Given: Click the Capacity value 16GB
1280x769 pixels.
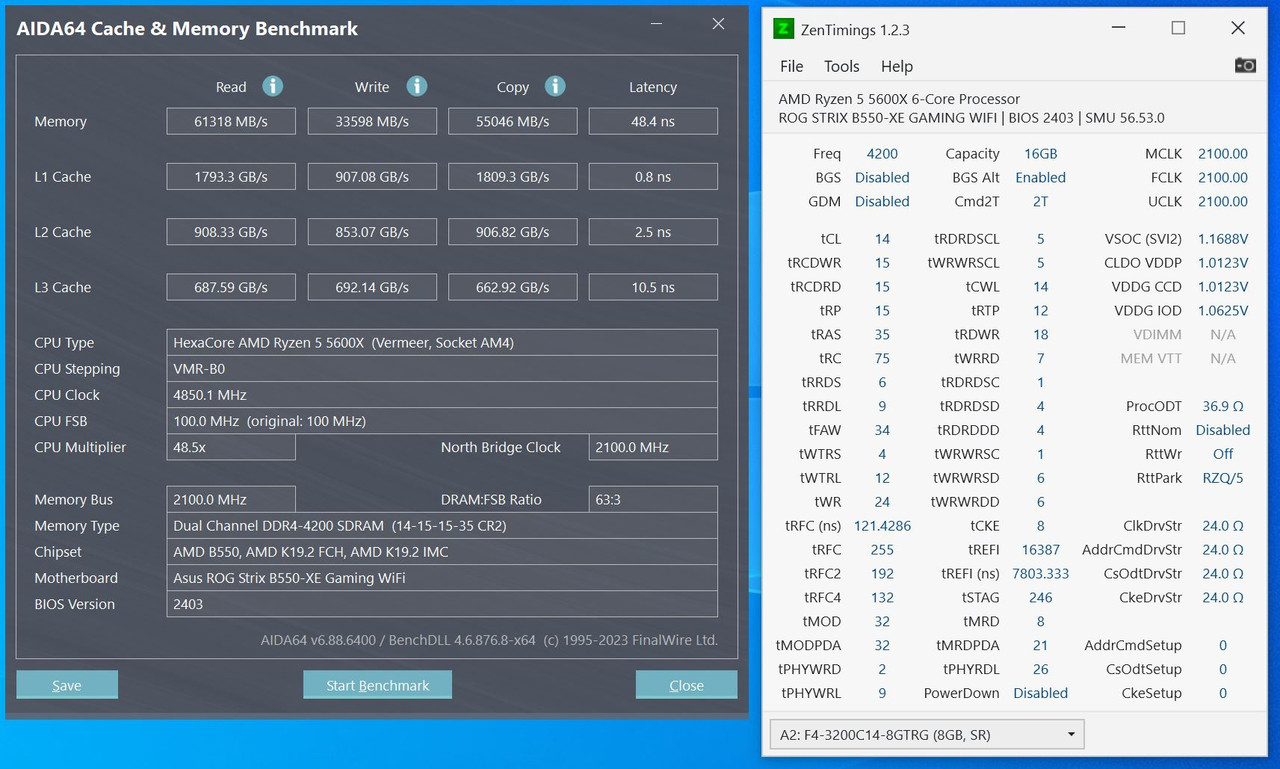Looking at the screenshot, I should [x=1041, y=154].
